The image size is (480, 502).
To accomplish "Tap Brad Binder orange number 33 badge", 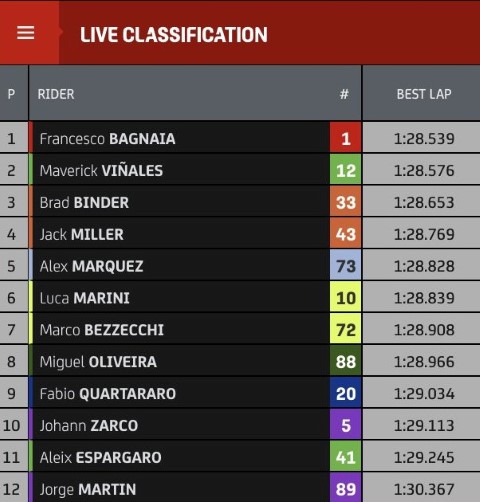I will coord(345,202).
